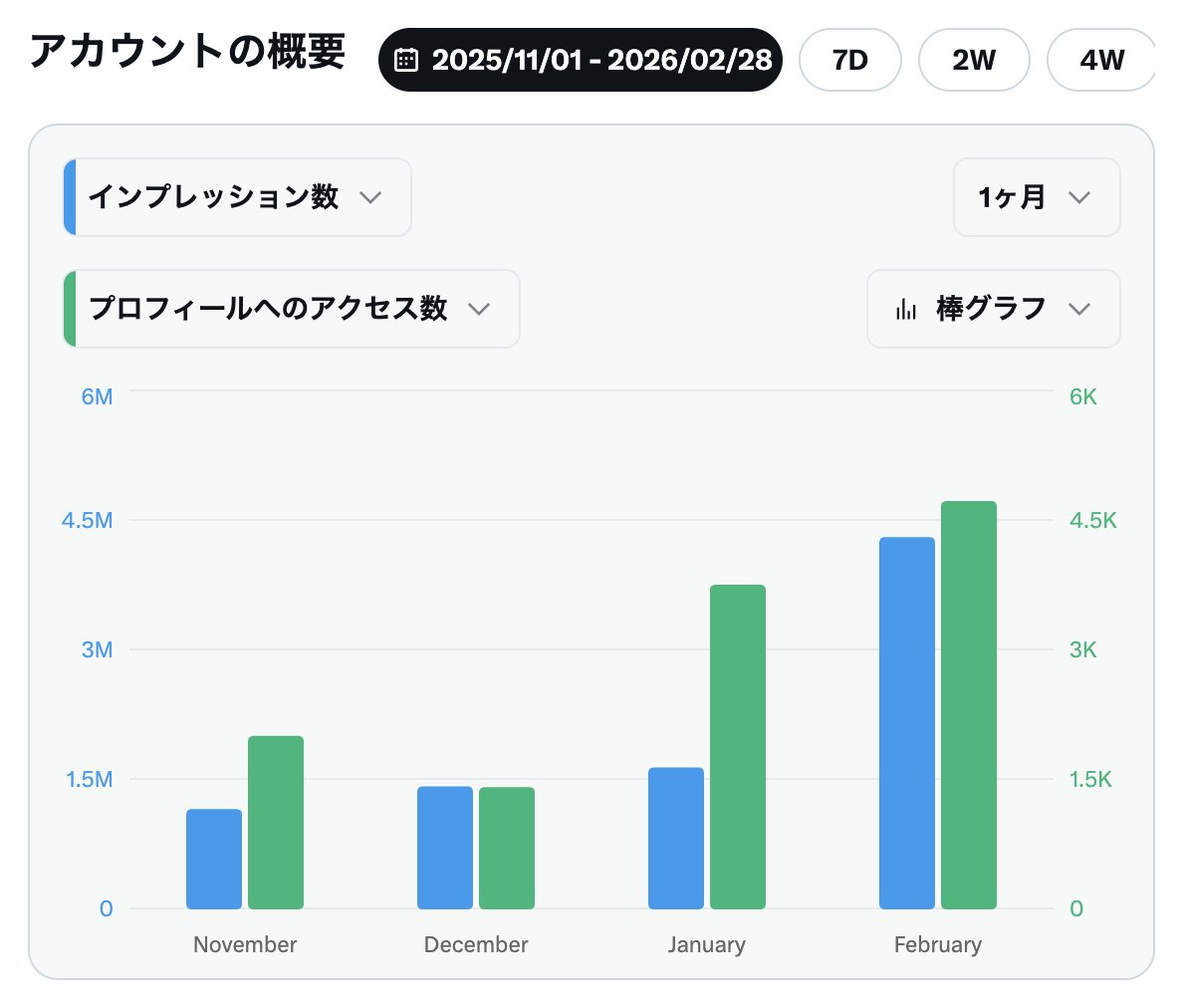This screenshot has height=1008, width=1183.
Task: Click the 2025/11/01 - 2026/02/28 date range button
Action: click(x=581, y=60)
